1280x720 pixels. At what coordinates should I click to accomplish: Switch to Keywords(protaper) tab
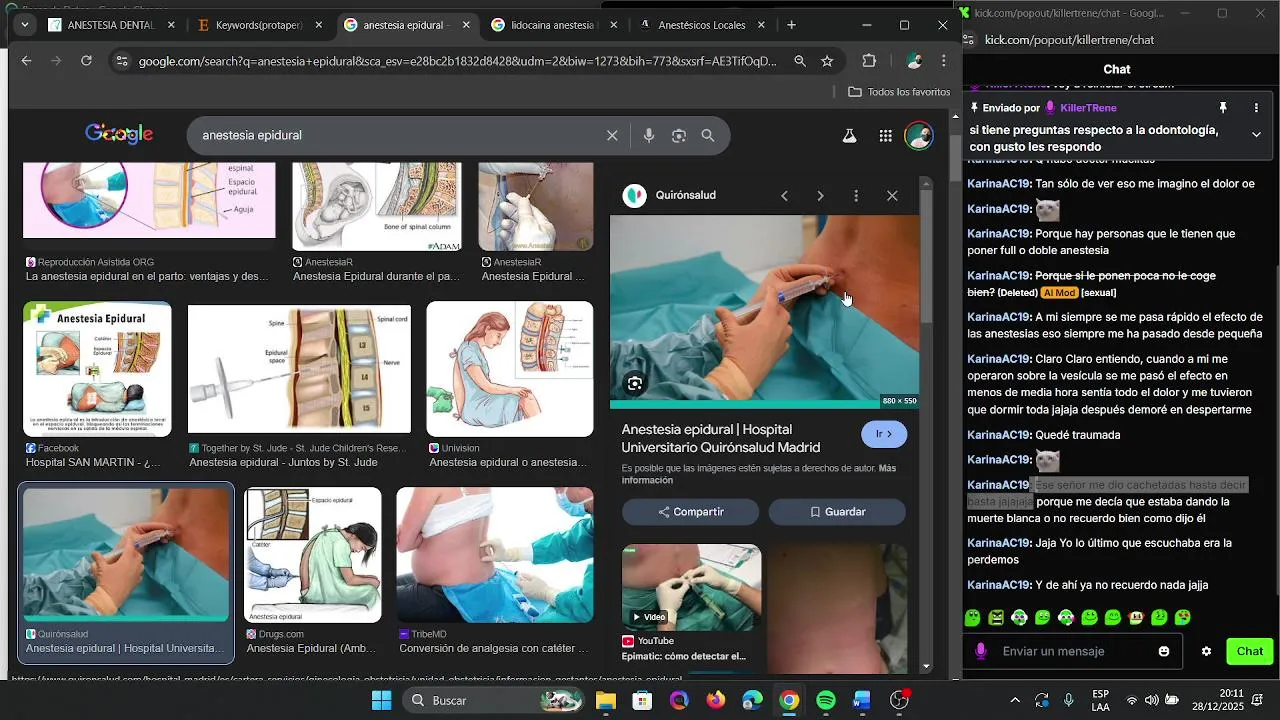(259, 25)
